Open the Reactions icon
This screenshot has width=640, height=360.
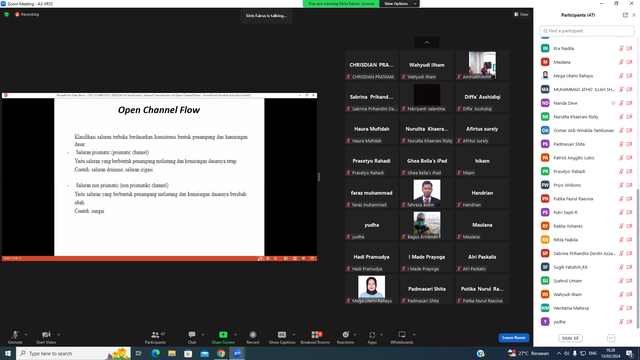345,335
